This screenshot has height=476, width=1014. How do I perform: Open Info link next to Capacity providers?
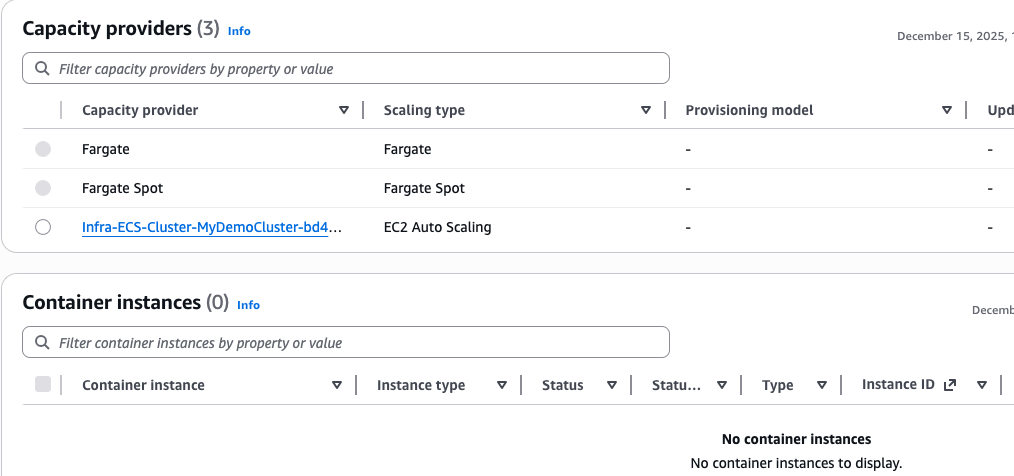tap(239, 31)
